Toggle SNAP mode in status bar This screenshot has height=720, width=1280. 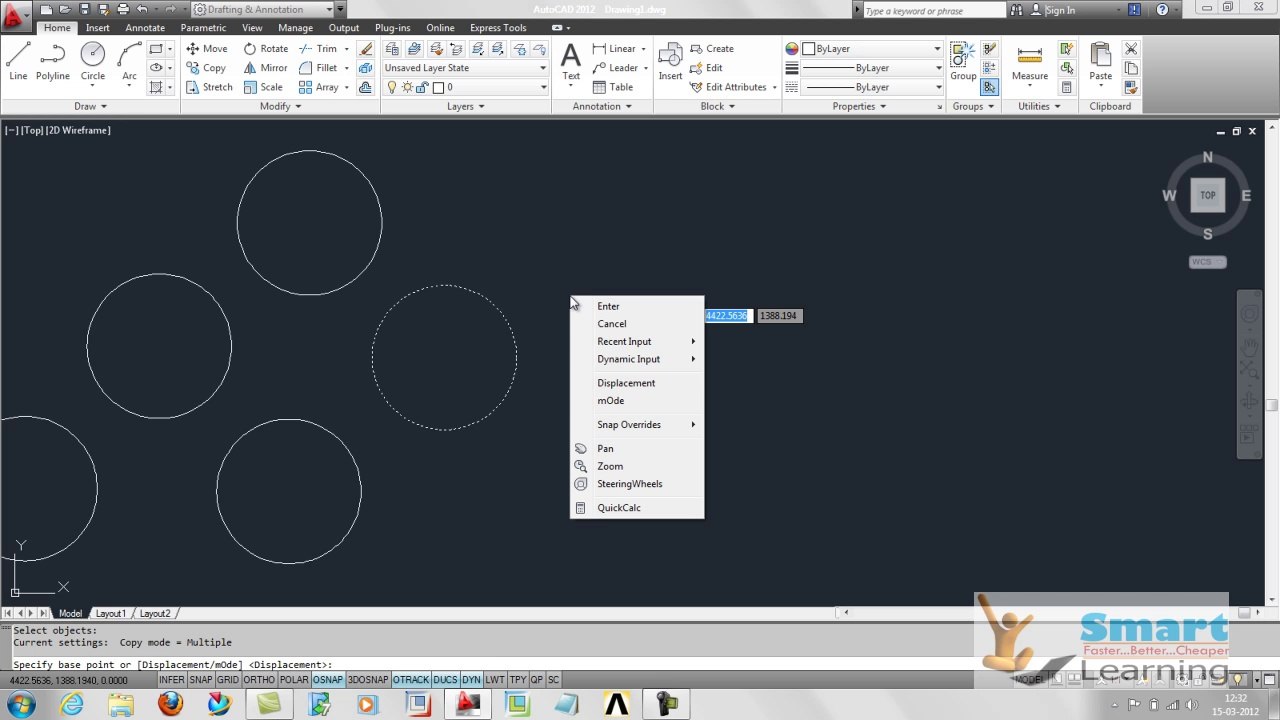[201, 680]
